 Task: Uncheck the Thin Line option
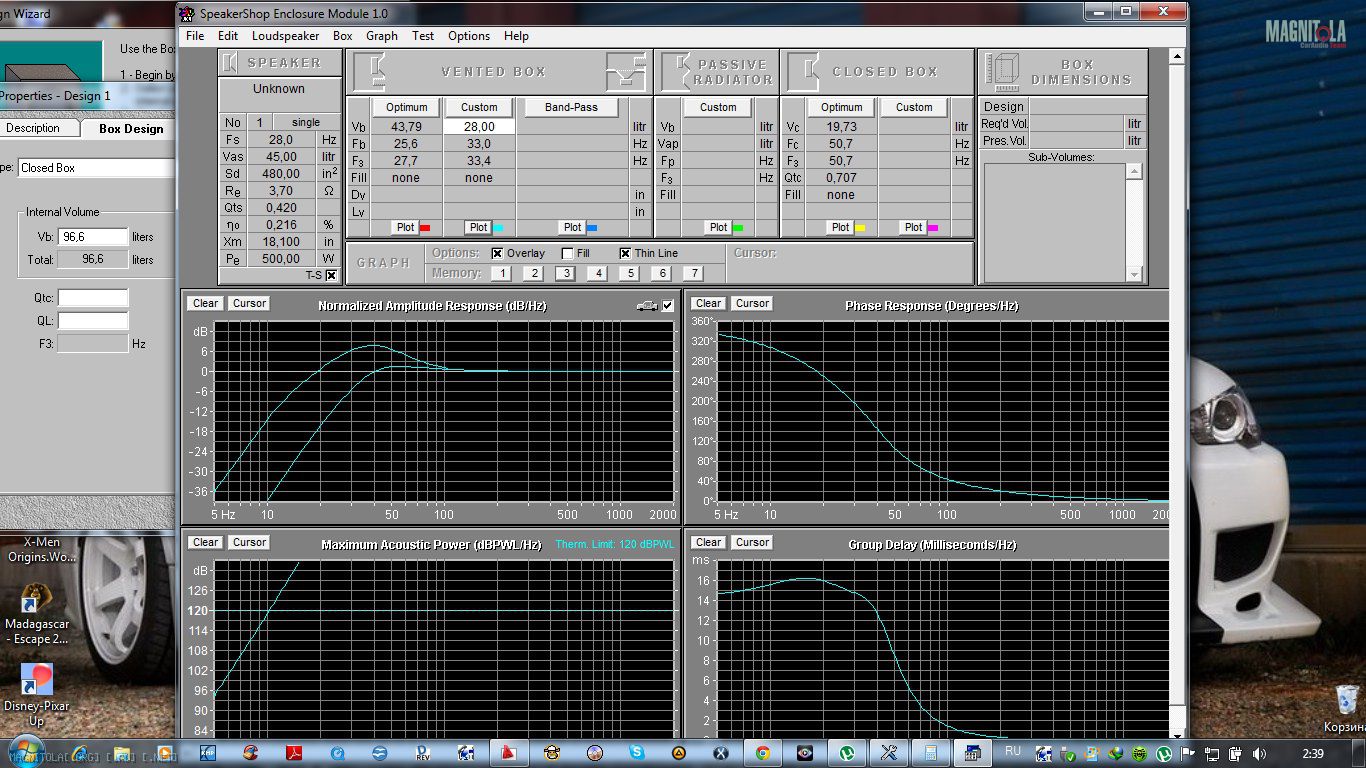pyautogui.click(x=625, y=254)
